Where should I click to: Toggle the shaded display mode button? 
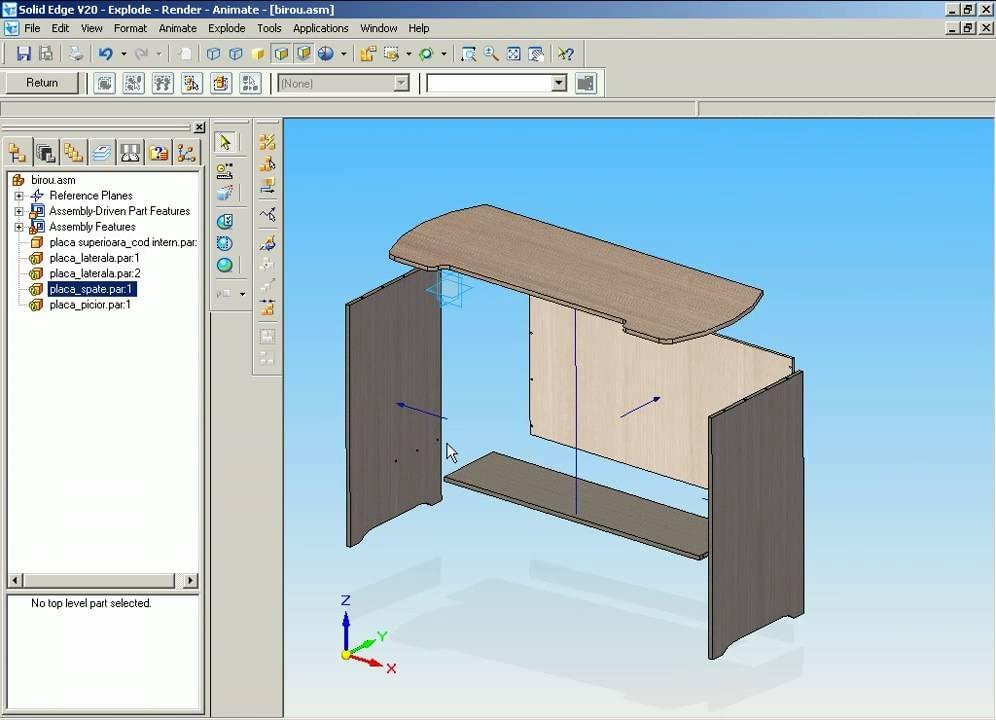[259, 54]
